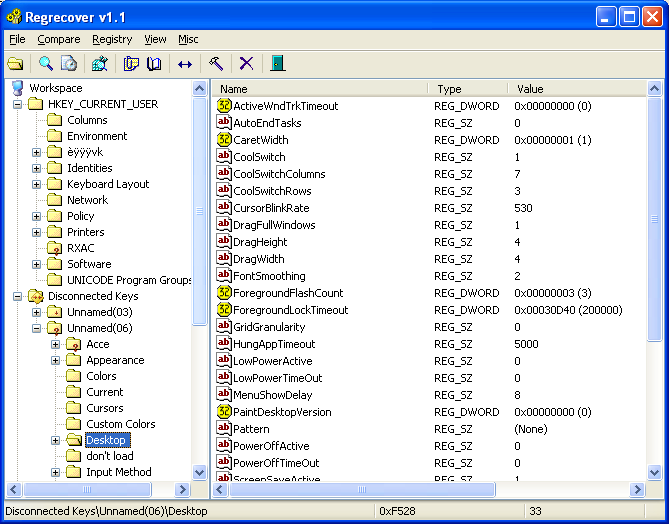Open the Compare menu

pyautogui.click(x=59, y=39)
